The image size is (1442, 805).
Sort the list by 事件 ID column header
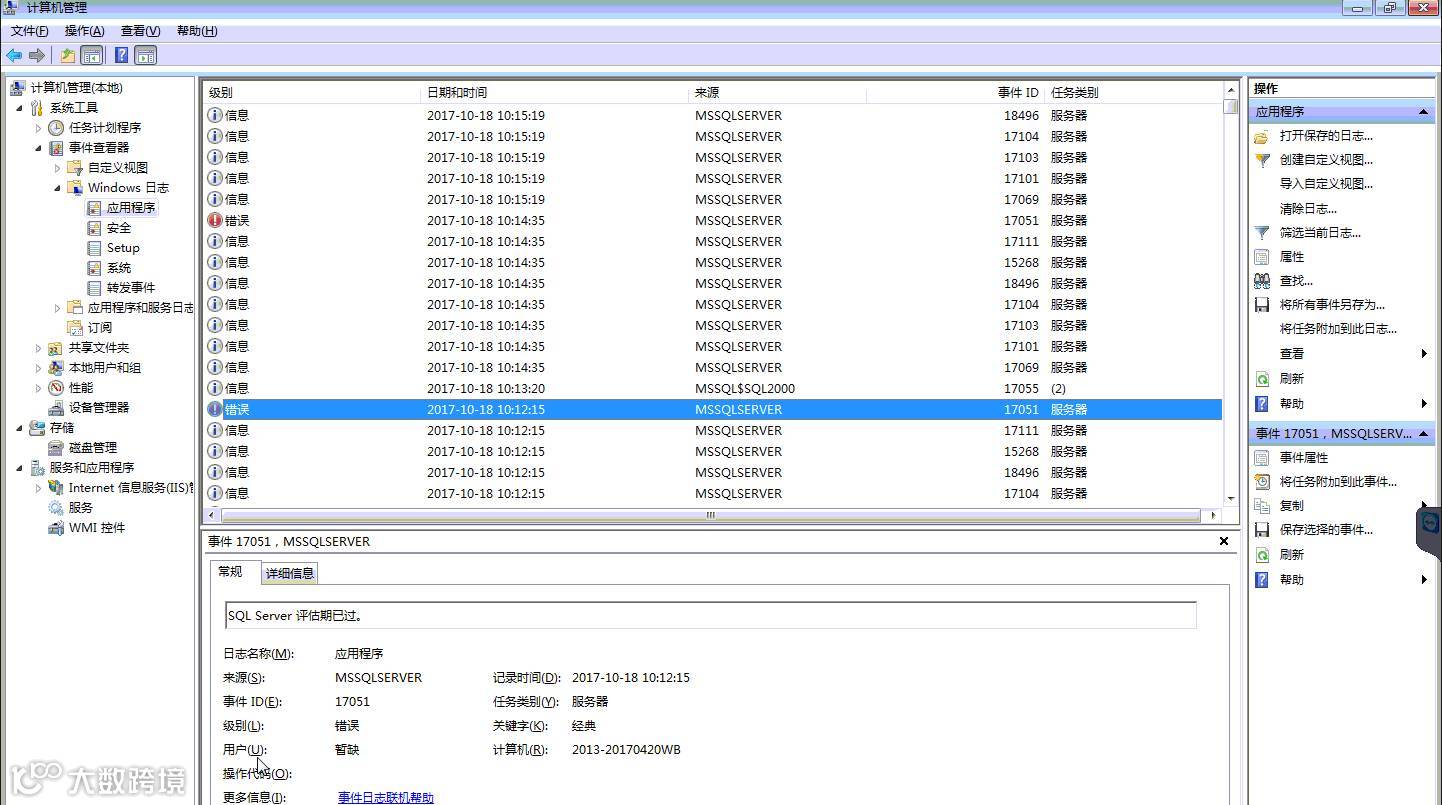point(954,92)
